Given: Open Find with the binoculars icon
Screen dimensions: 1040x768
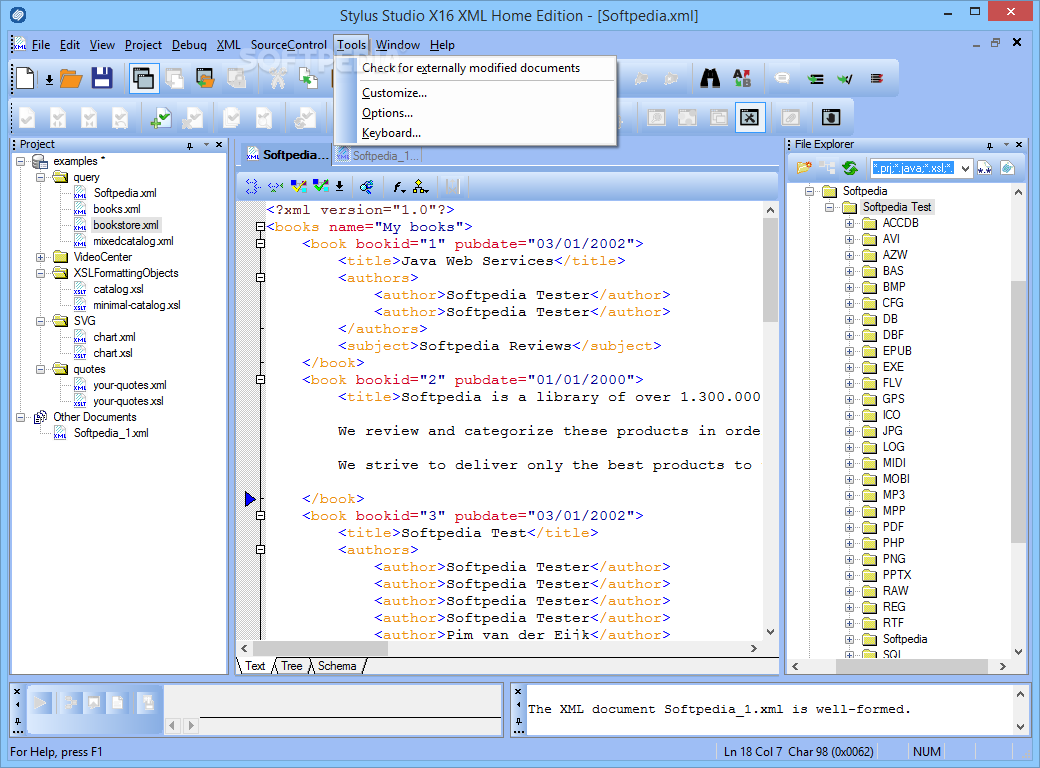Looking at the screenshot, I should pos(710,78).
